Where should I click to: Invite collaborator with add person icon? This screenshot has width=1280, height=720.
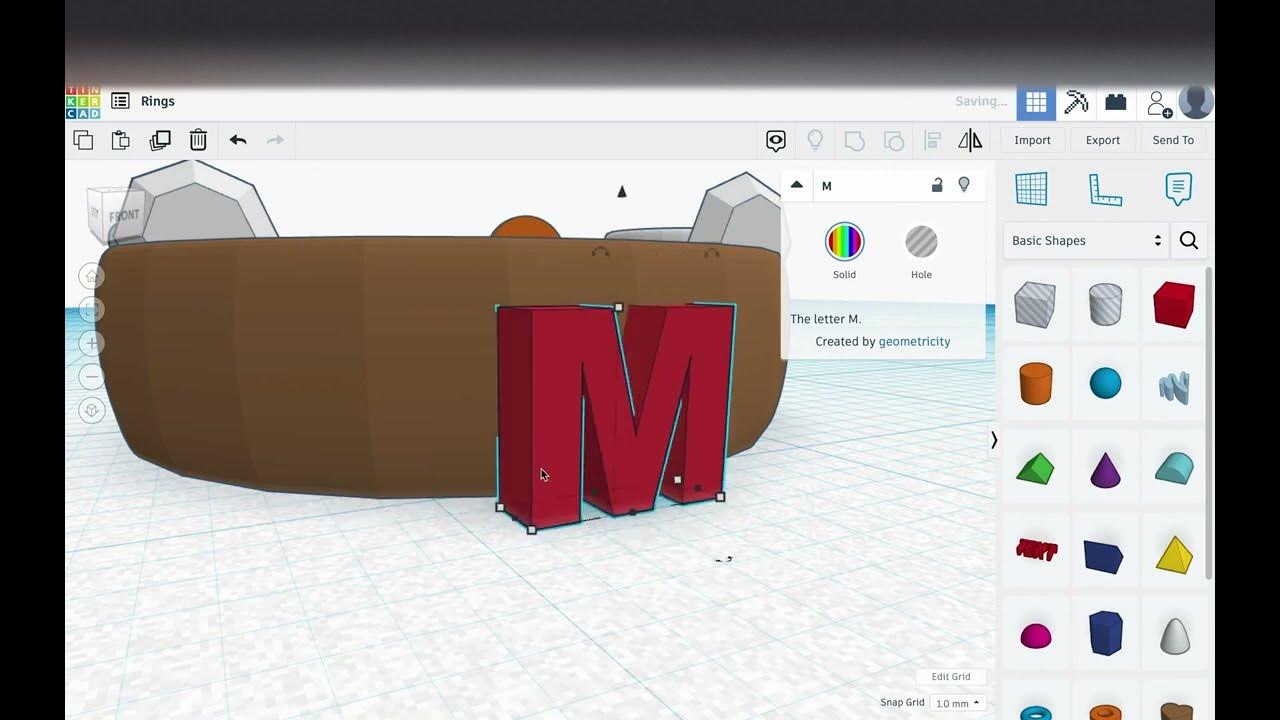[x=1159, y=103]
